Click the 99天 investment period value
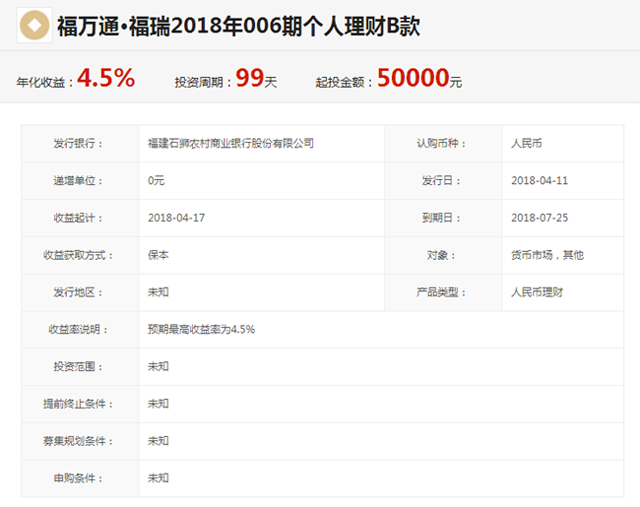The height and width of the screenshot is (507, 640). click(256, 78)
